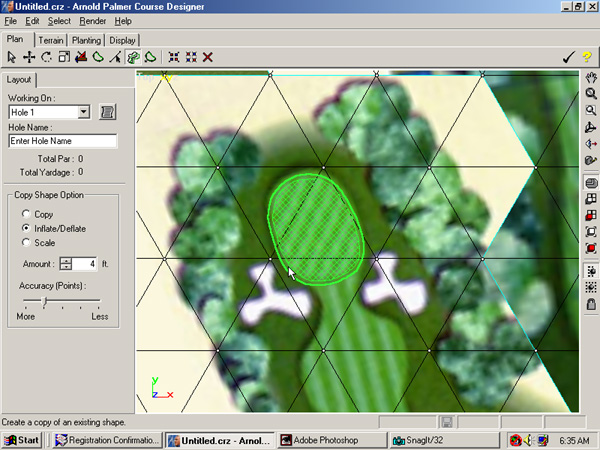The width and height of the screenshot is (600, 450).
Task: Switch to the Display tab
Action: [122, 41]
